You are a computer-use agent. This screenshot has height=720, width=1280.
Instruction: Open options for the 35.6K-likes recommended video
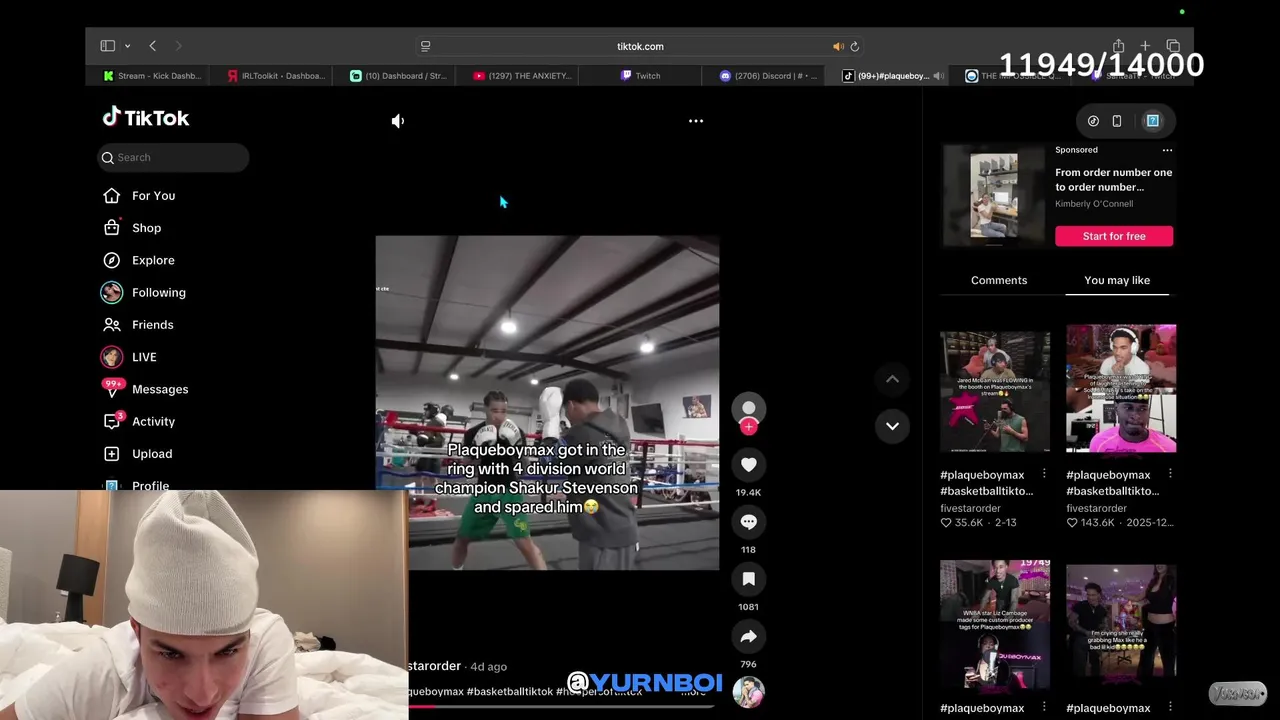coord(1044,474)
